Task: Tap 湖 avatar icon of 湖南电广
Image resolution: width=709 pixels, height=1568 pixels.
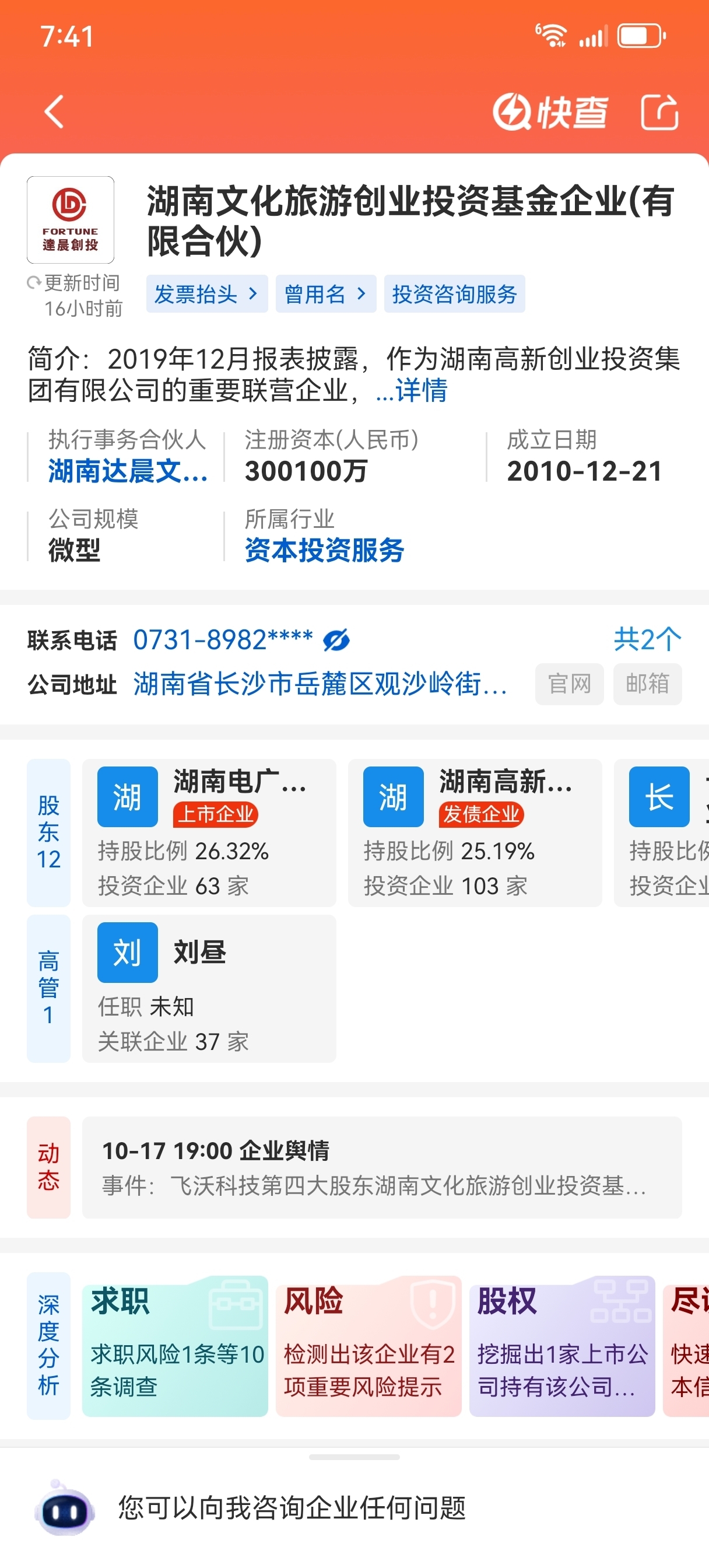Action: coord(128,797)
